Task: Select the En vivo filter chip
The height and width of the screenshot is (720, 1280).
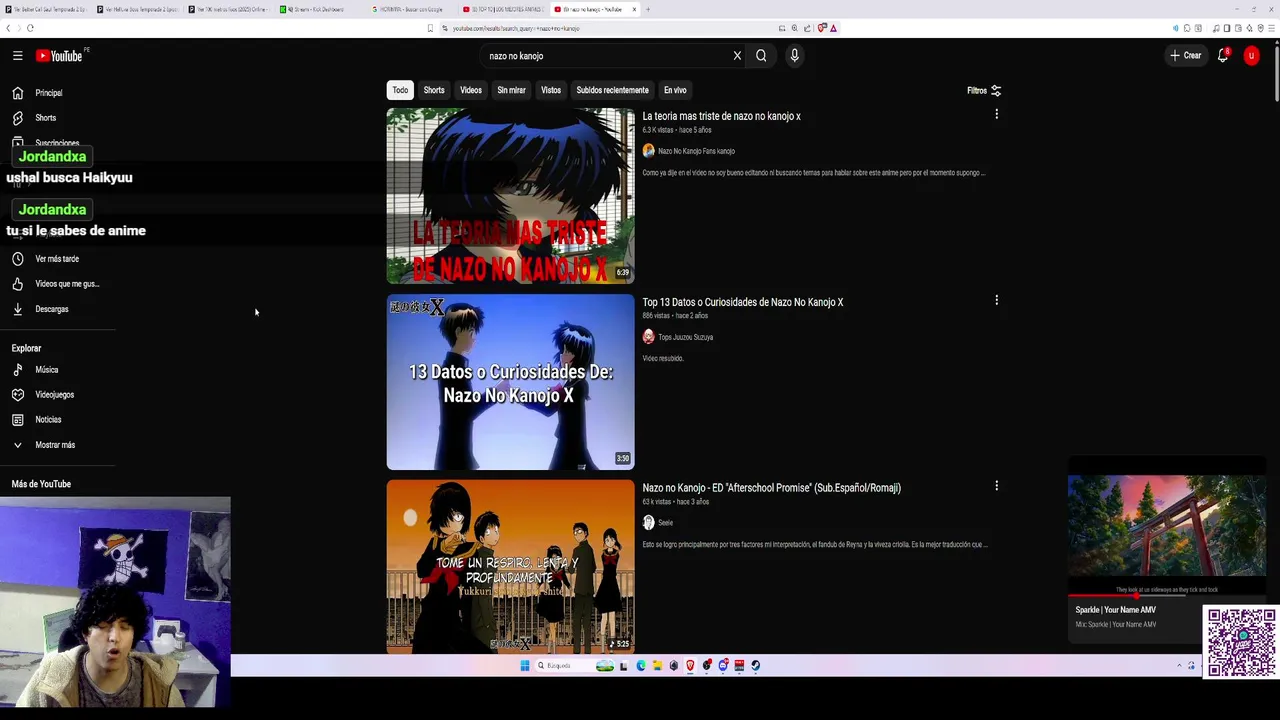Action: pyautogui.click(x=675, y=90)
